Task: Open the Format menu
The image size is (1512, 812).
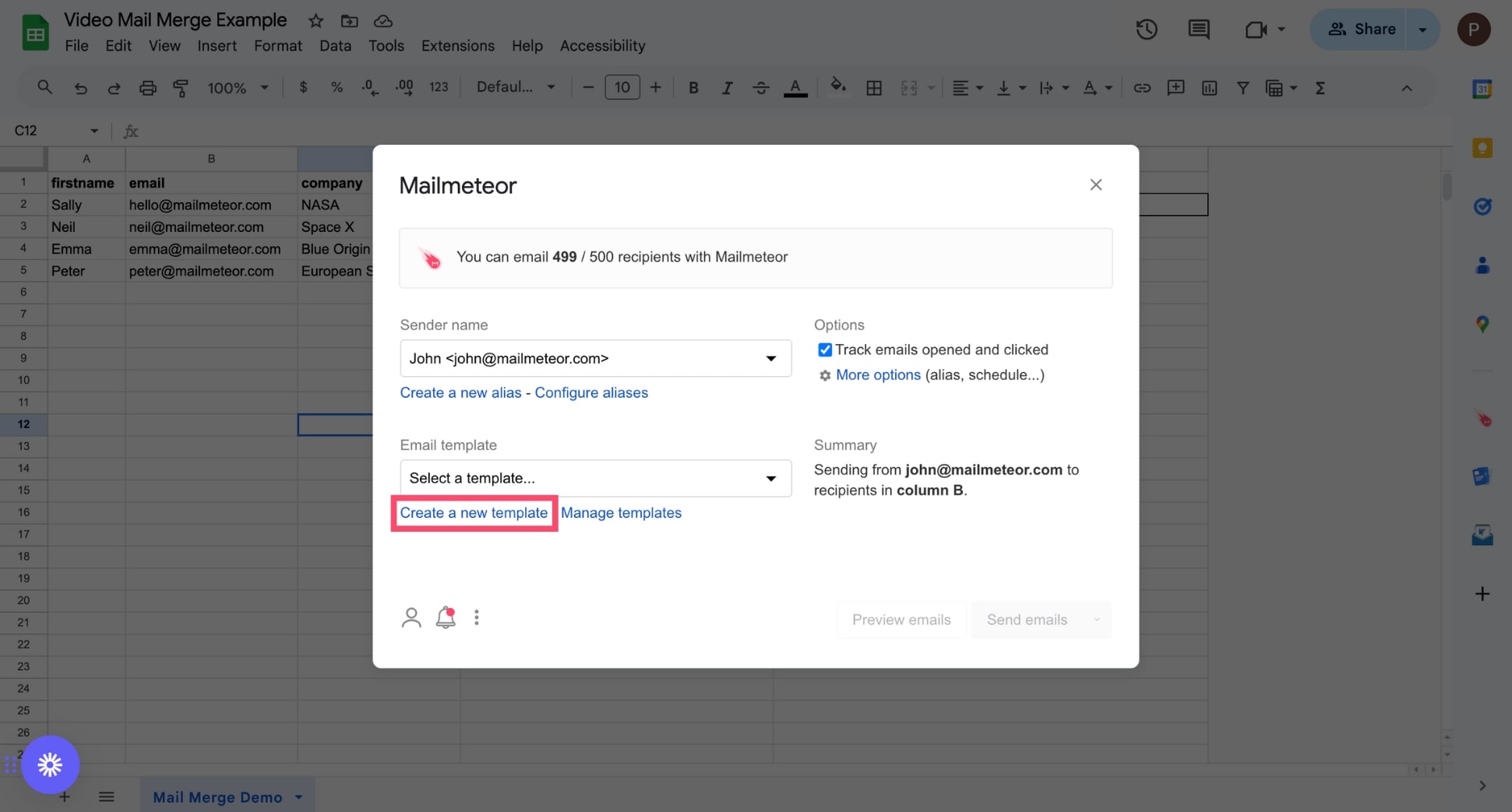Action: click(278, 46)
